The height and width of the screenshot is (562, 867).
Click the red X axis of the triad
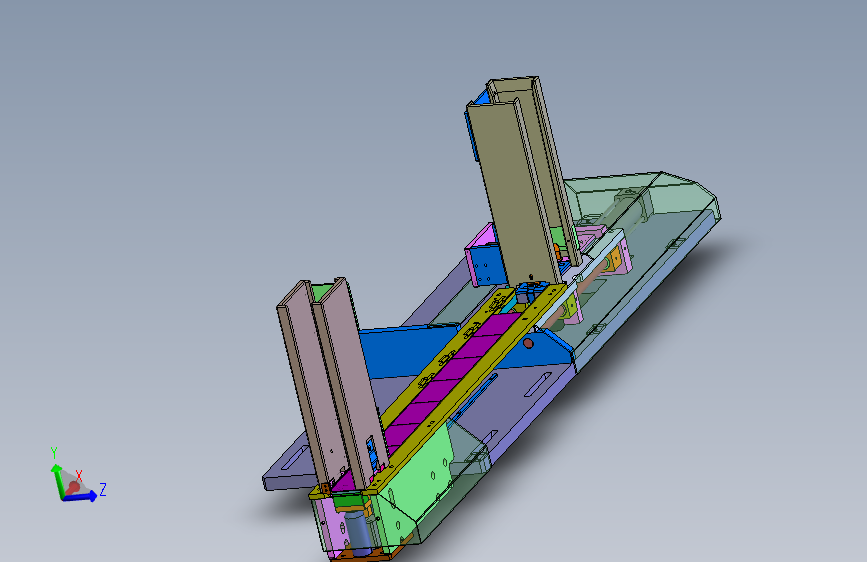[x=74, y=487]
